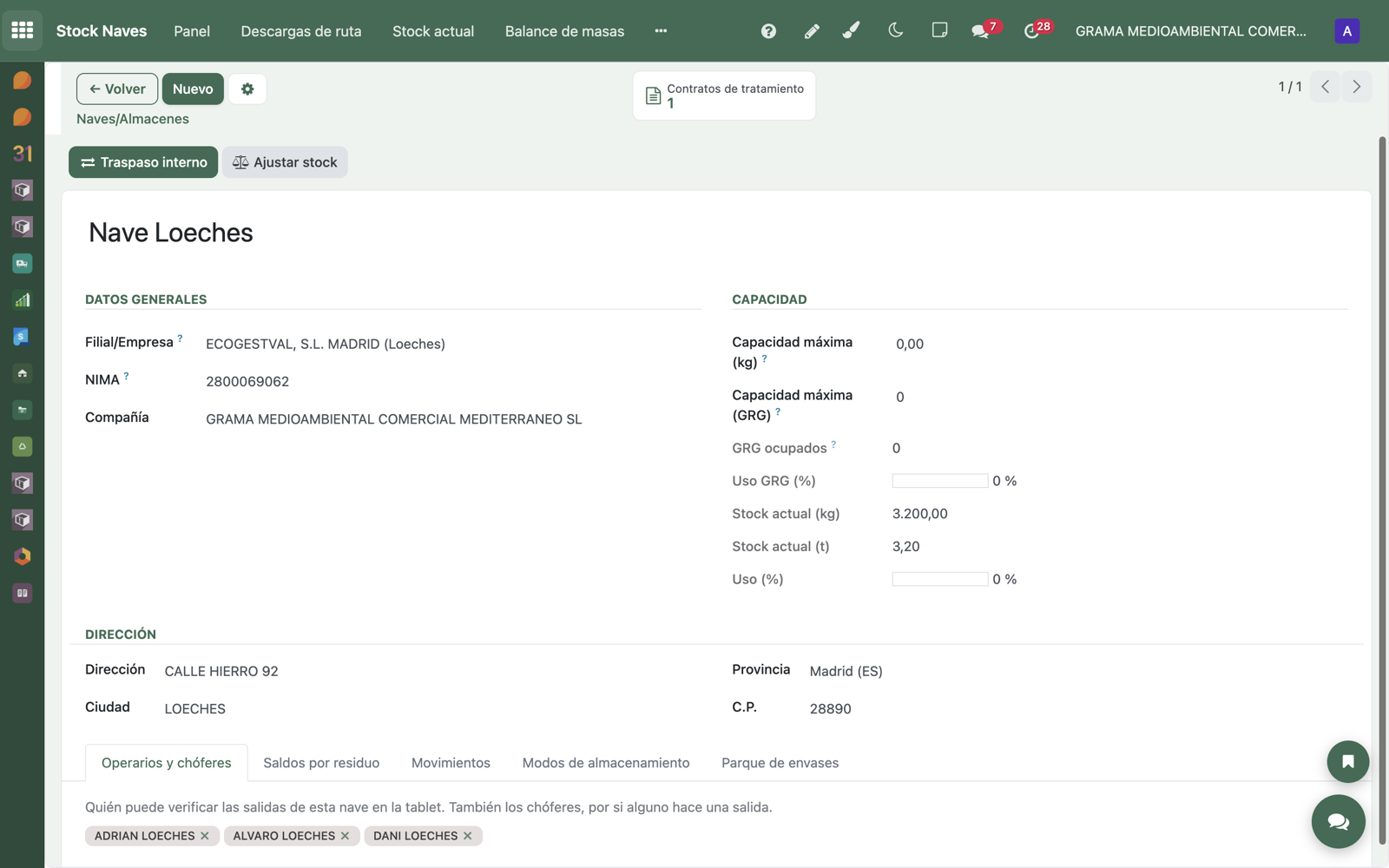Open the floating chat bubble button
This screenshot has width=1389, height=868.
click(1338, 821)
